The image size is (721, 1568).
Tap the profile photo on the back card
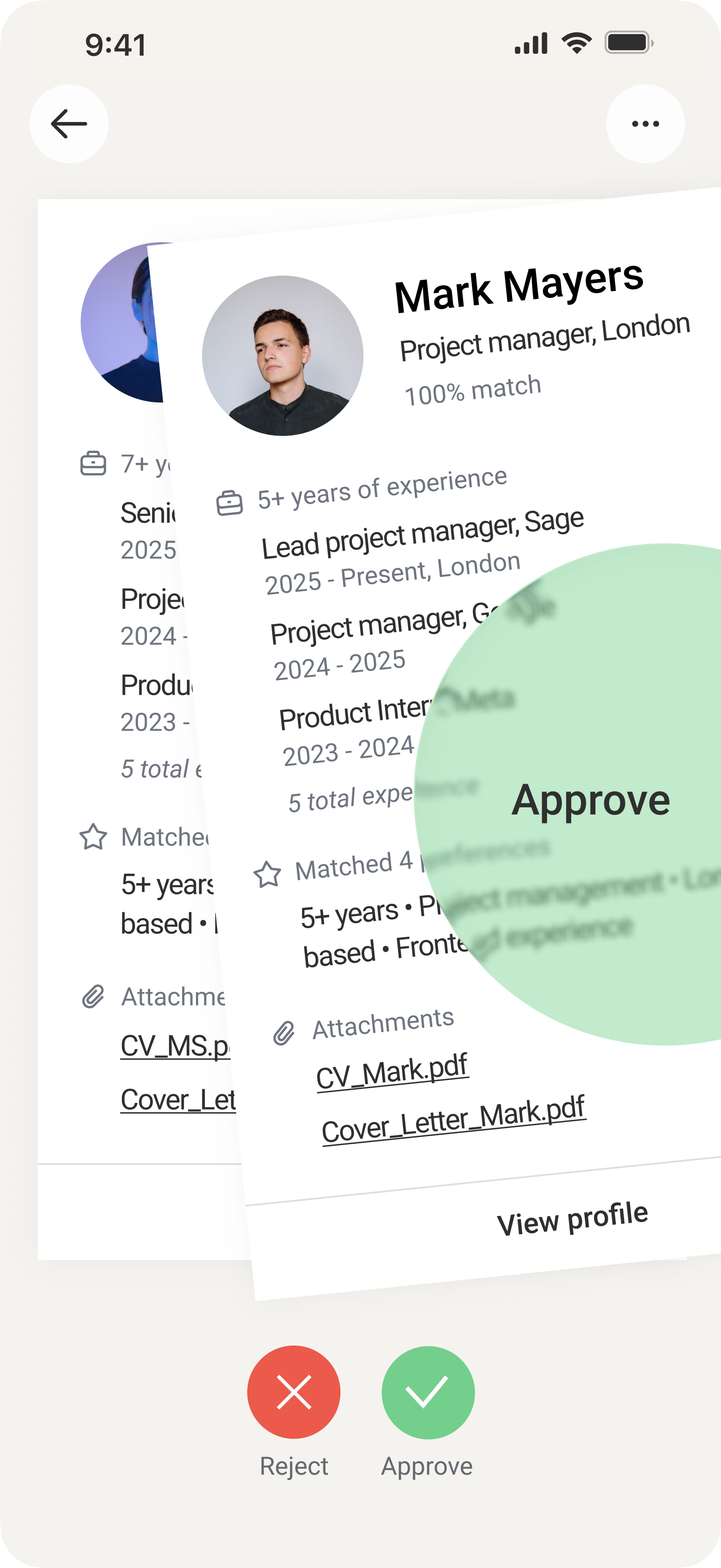click(x=122, y=322)
